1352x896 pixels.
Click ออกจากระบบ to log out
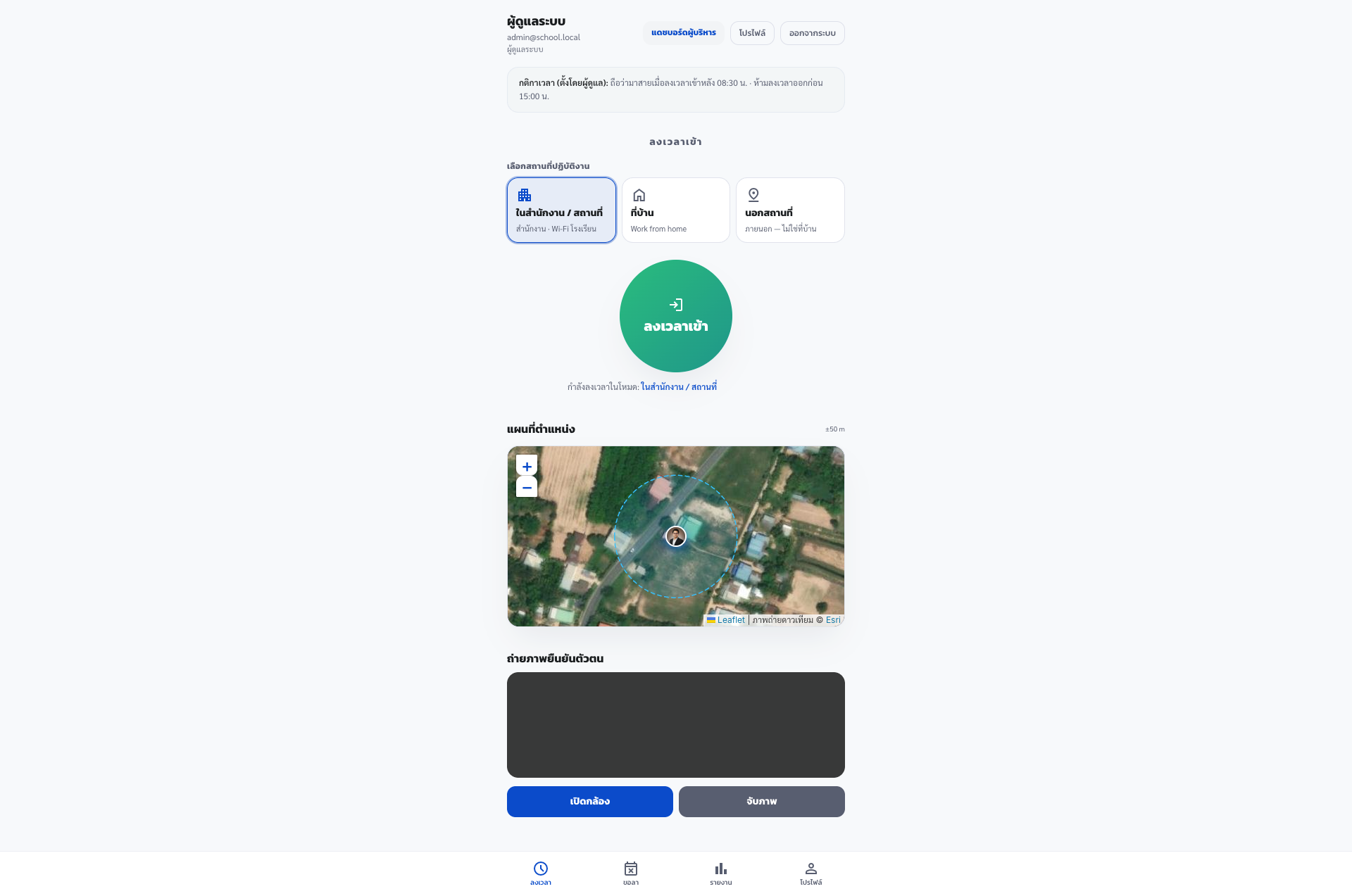813,33
